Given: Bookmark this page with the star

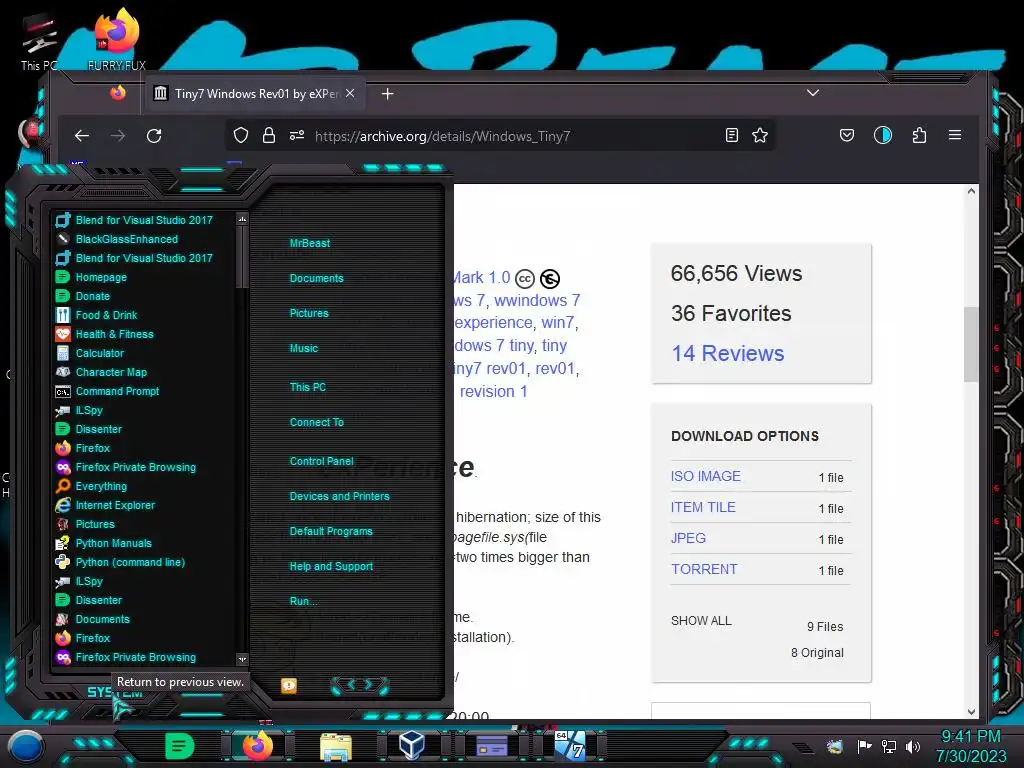Looking at the screenshot, I should click(x=760, y=135).
